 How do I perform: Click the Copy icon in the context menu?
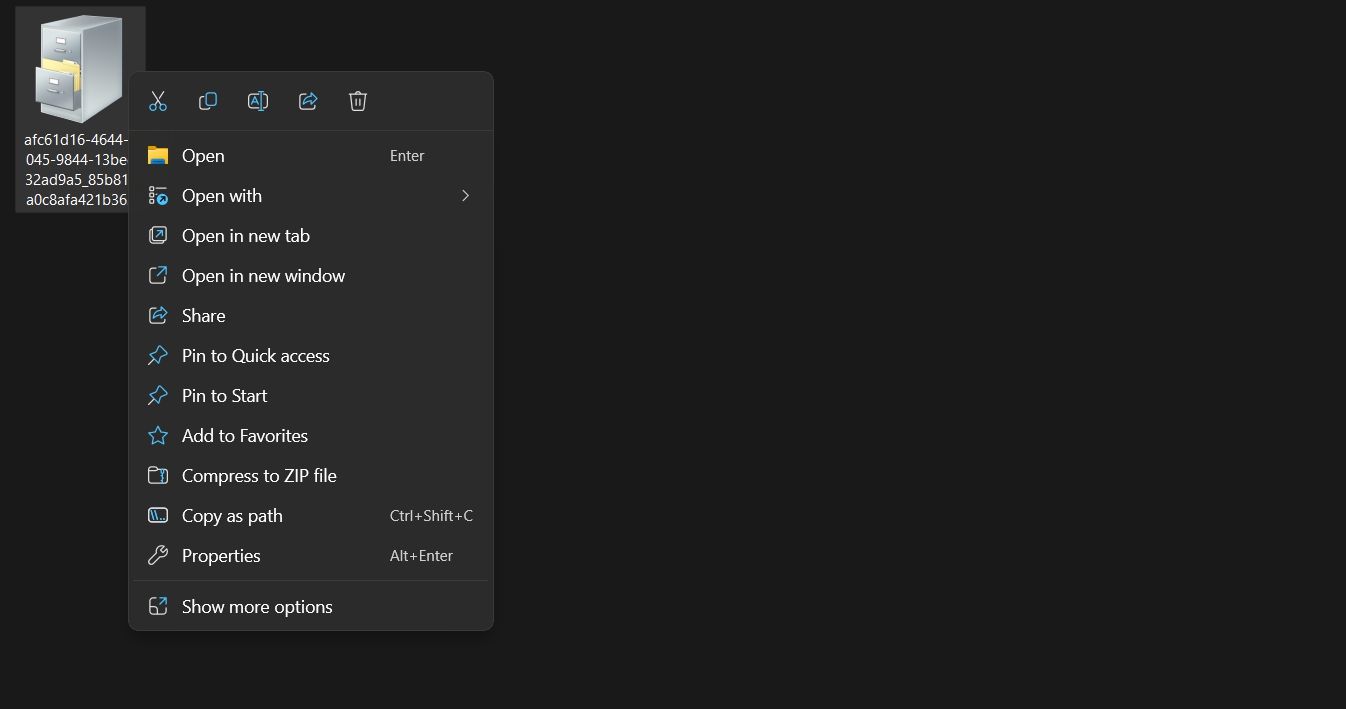[207, 100]
